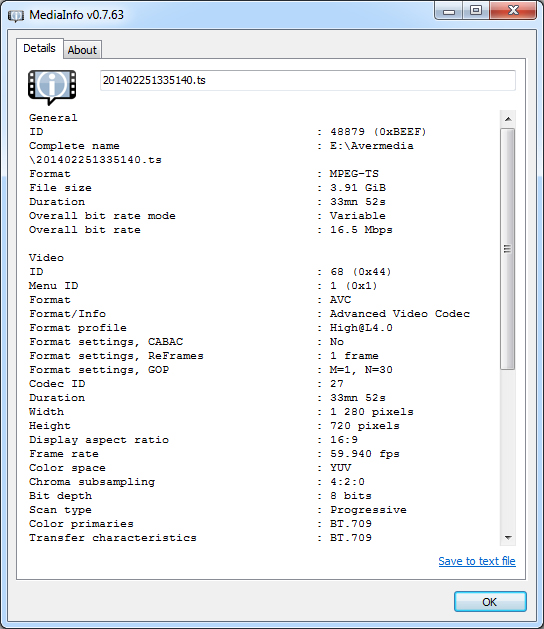Open the Save to text file link
This screenshot has width=544, height=629.
click(x=477, y=561)
